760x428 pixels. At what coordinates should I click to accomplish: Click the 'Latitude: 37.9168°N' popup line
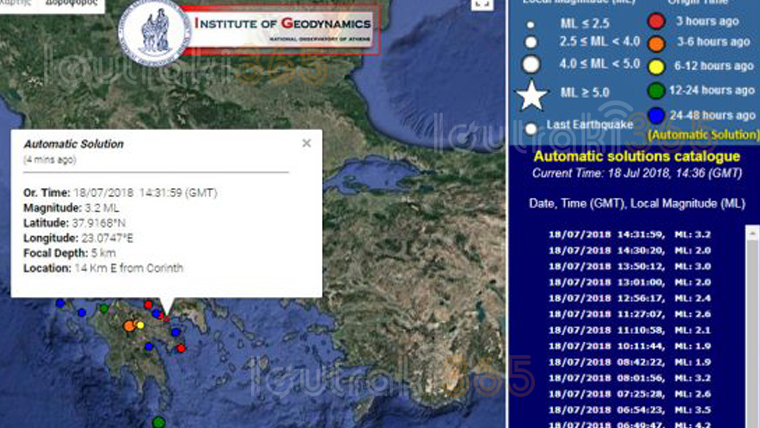[x=75, y=223]
